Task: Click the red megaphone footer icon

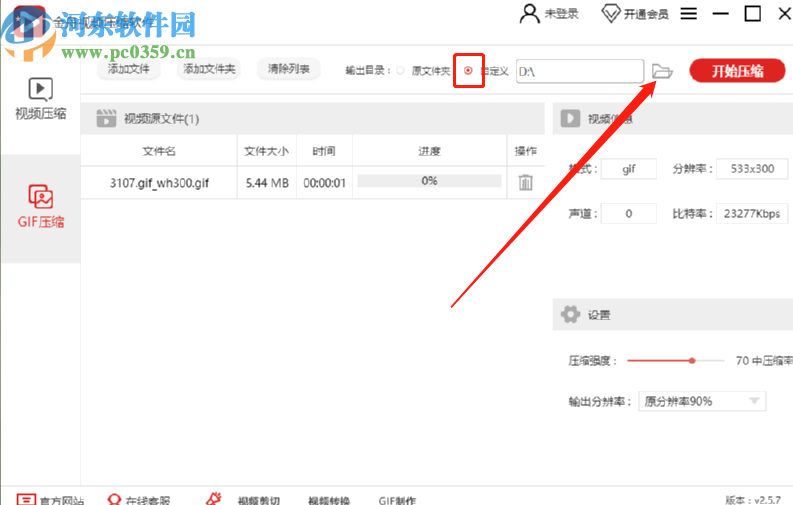Action: [214, 498]
